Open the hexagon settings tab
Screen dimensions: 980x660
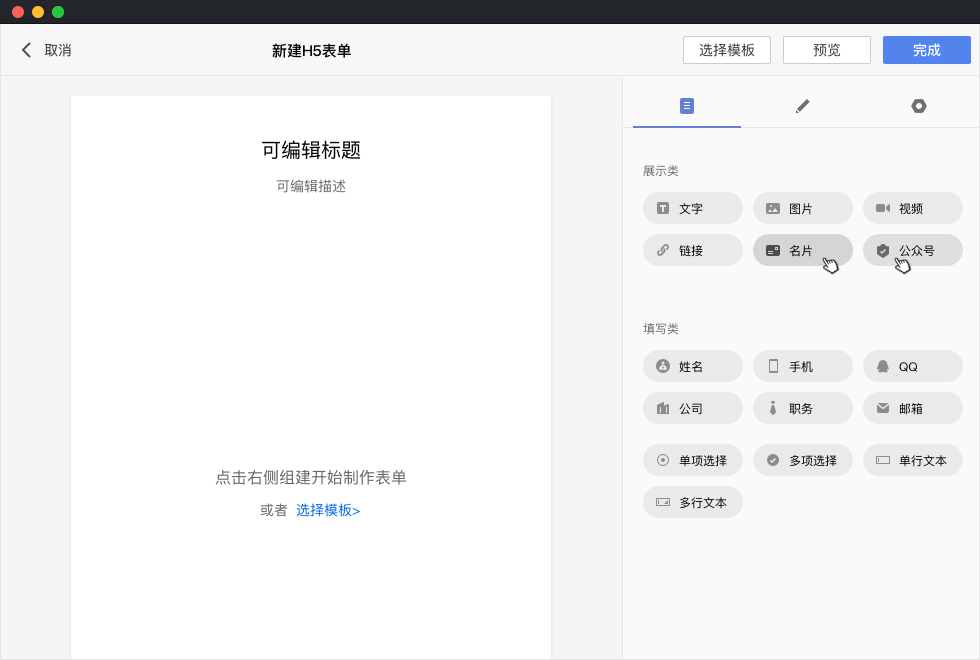918,106
